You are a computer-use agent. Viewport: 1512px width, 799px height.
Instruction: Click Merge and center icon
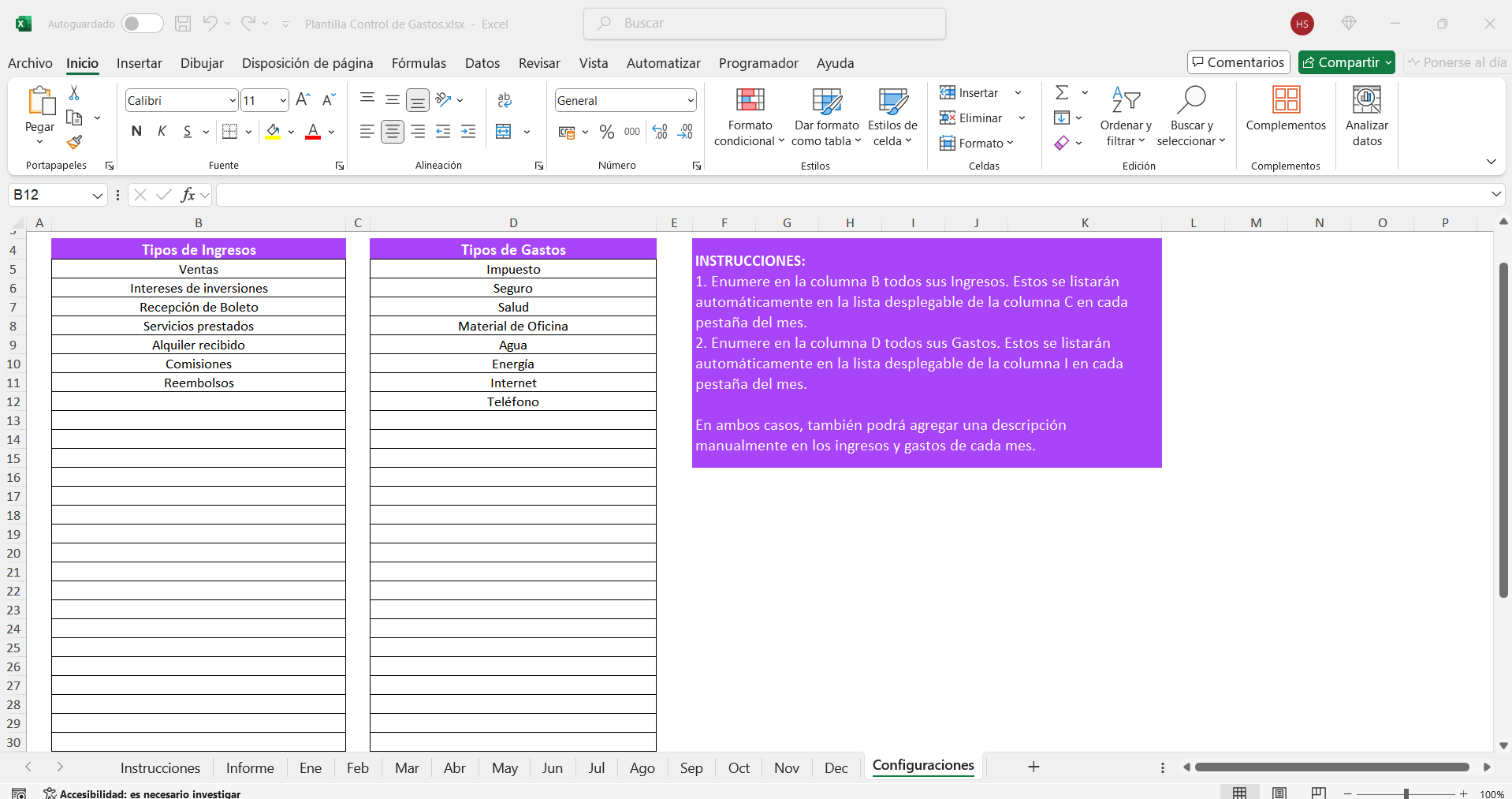(504, 132)
